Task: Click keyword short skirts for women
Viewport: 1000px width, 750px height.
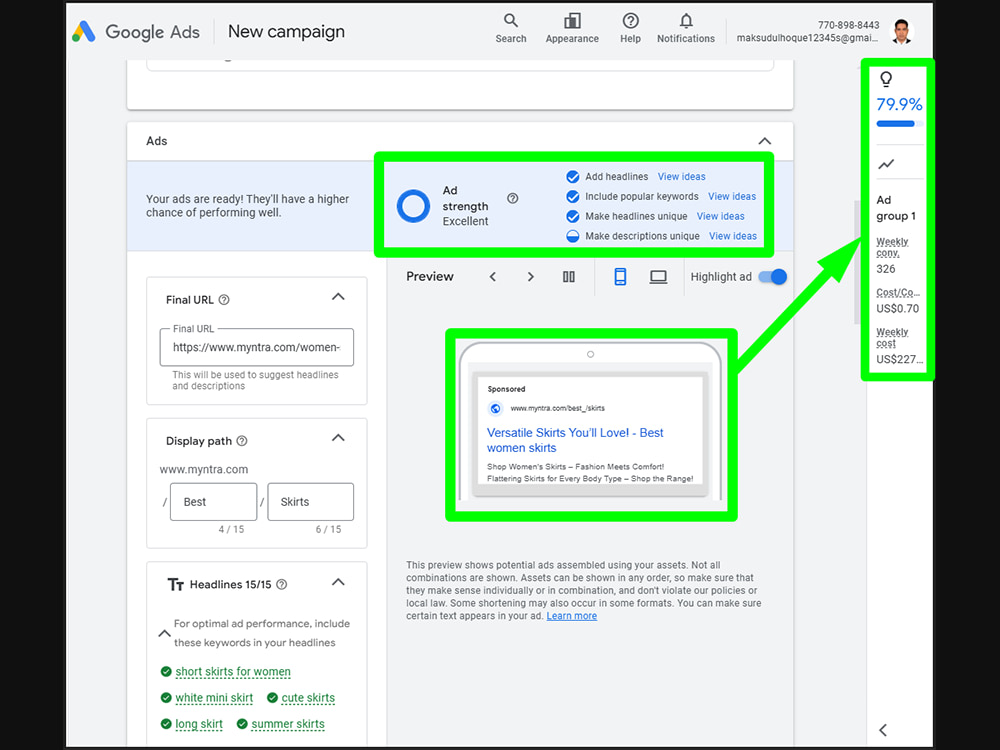Action: [233, 672]
